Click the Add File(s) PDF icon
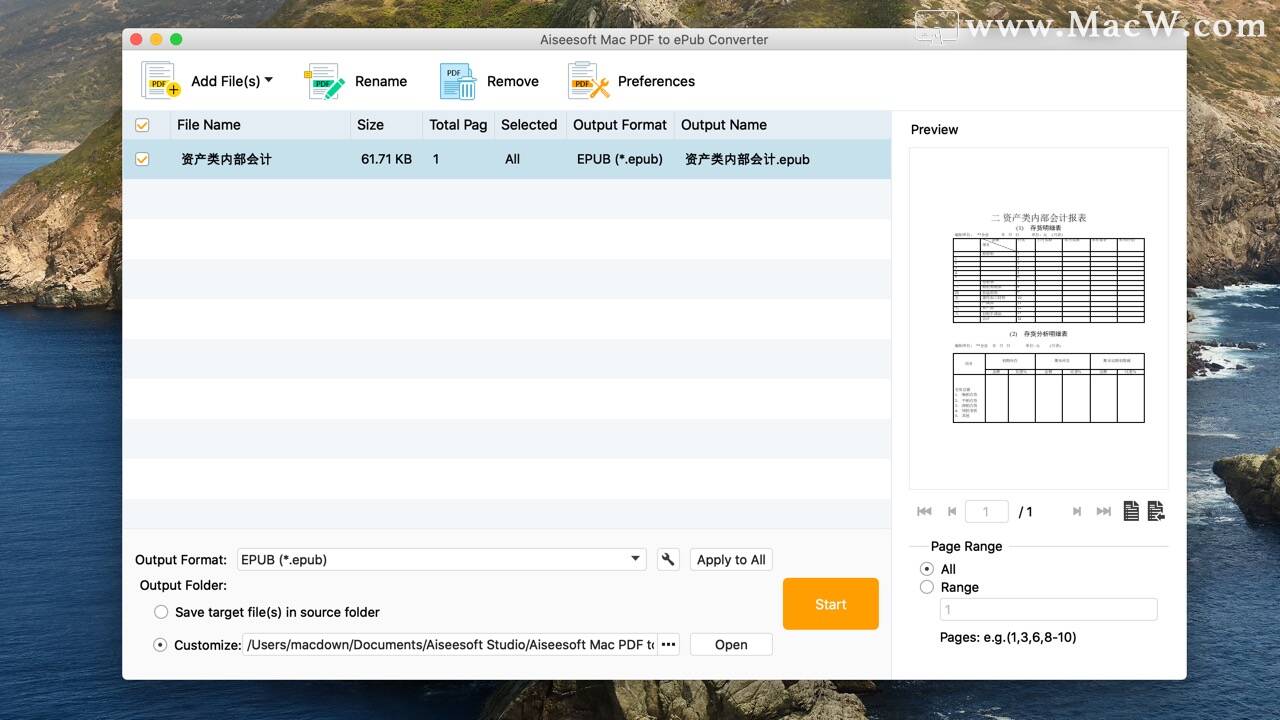Image resolution: width=1280 pixels, height=720 pixels. pyautogui.click(x=160, y=81)
